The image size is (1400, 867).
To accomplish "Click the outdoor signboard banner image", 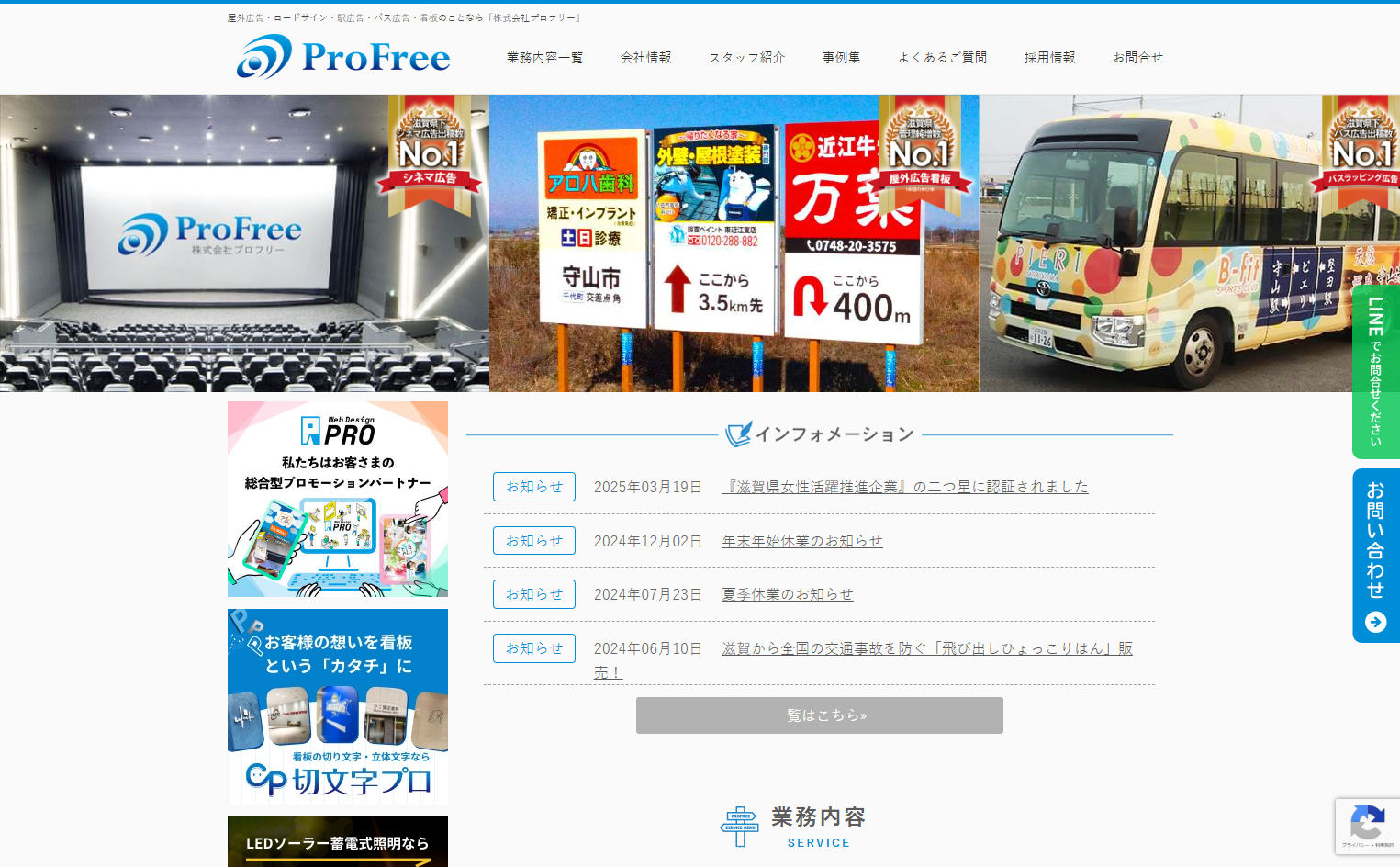I will [734, 243].
